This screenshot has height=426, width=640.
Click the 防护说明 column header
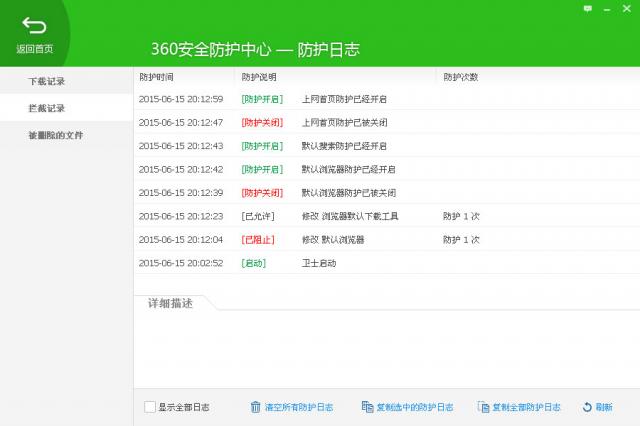coord(259,77)
